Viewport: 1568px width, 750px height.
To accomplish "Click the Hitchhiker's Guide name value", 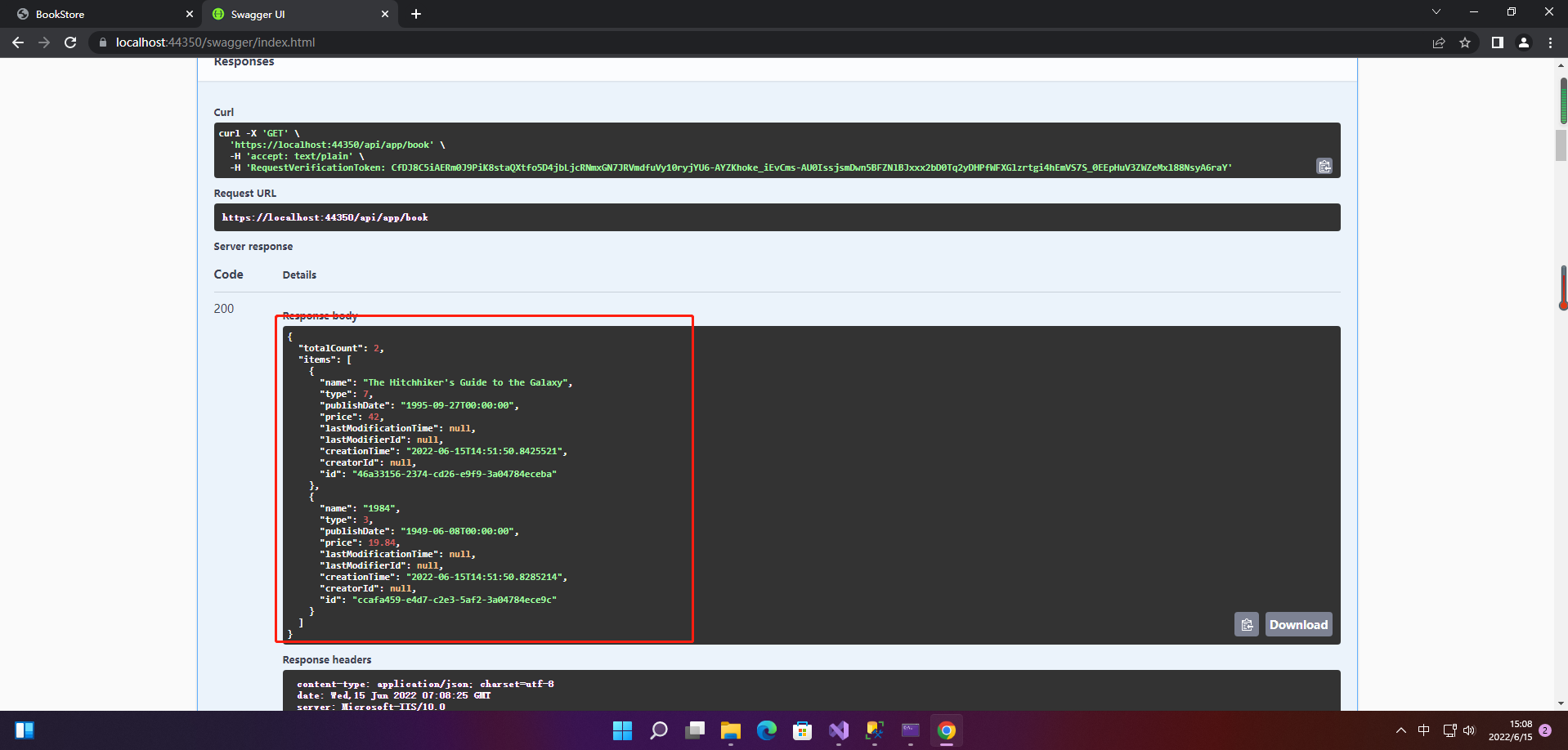I will pos(465,382).
